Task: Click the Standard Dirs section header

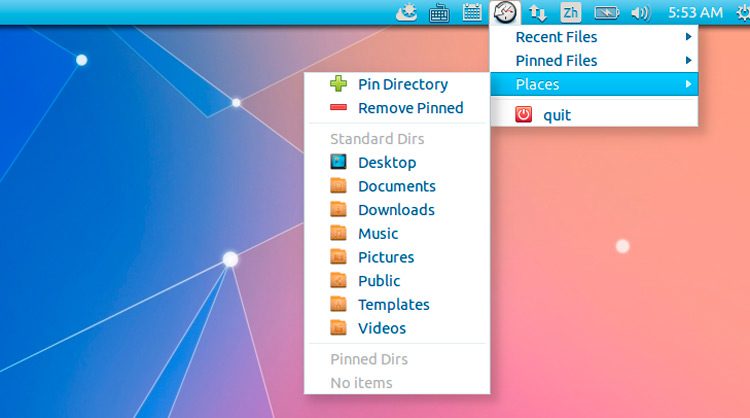Action: (377, 139)
